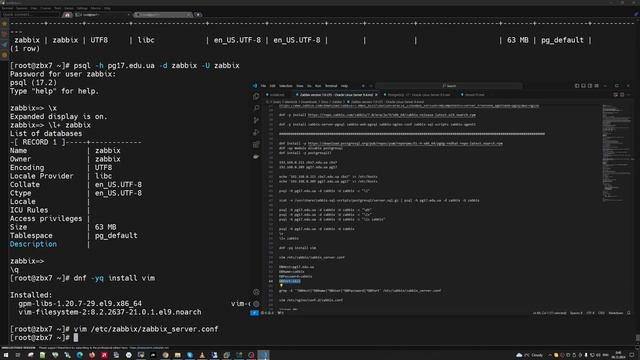Viewport: 640px width, 360px height.
Task: Click 'vim /etc/zabbix/zabbix_server.conf' command in terminal
Action: (x=146, y=329)
